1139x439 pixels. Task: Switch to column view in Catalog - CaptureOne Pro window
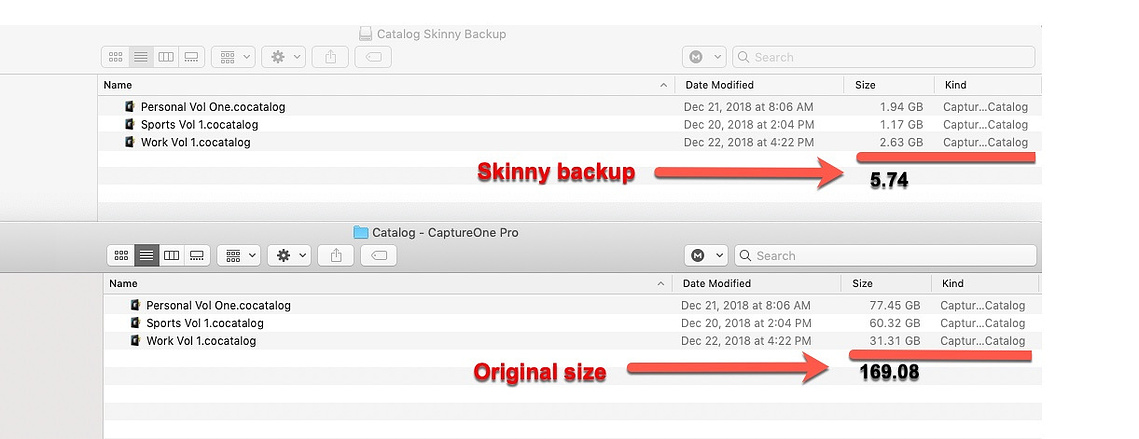(x=171, y=255)
